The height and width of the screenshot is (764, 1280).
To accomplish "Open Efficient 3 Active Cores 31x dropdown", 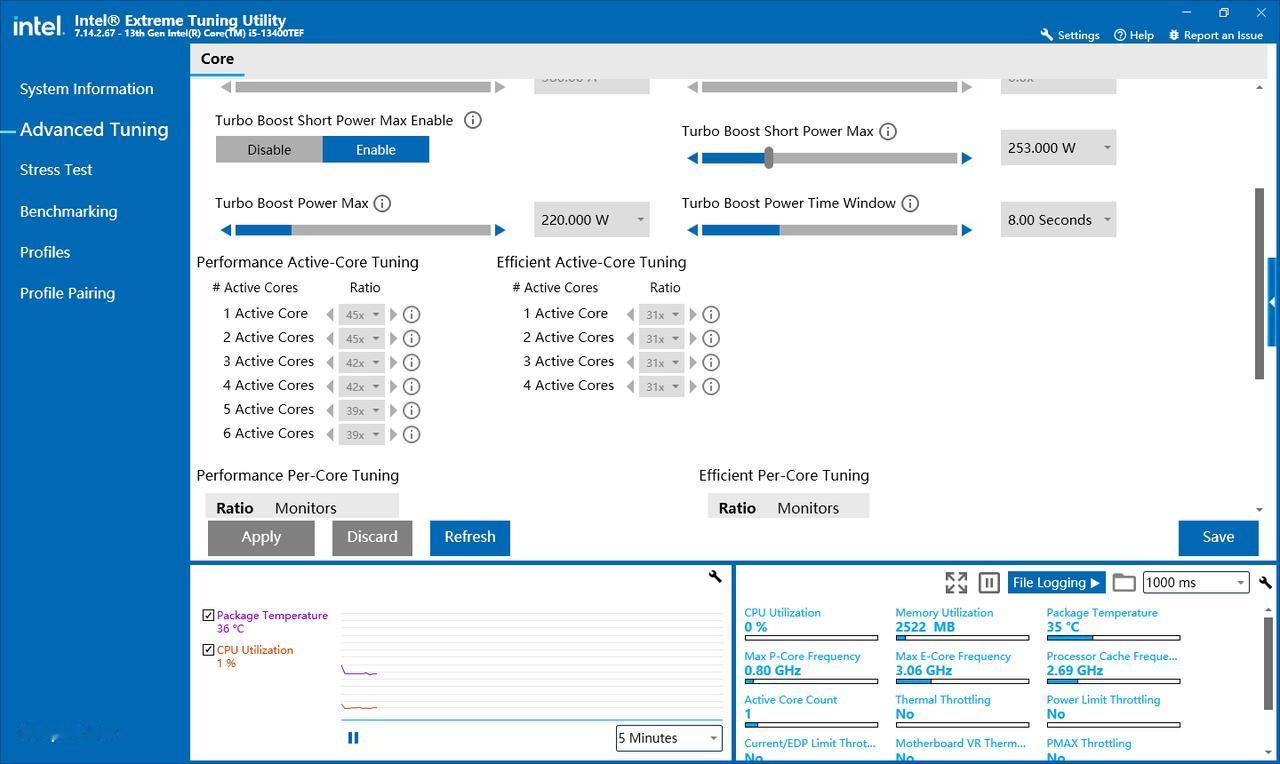I will [x=662, y=362].
